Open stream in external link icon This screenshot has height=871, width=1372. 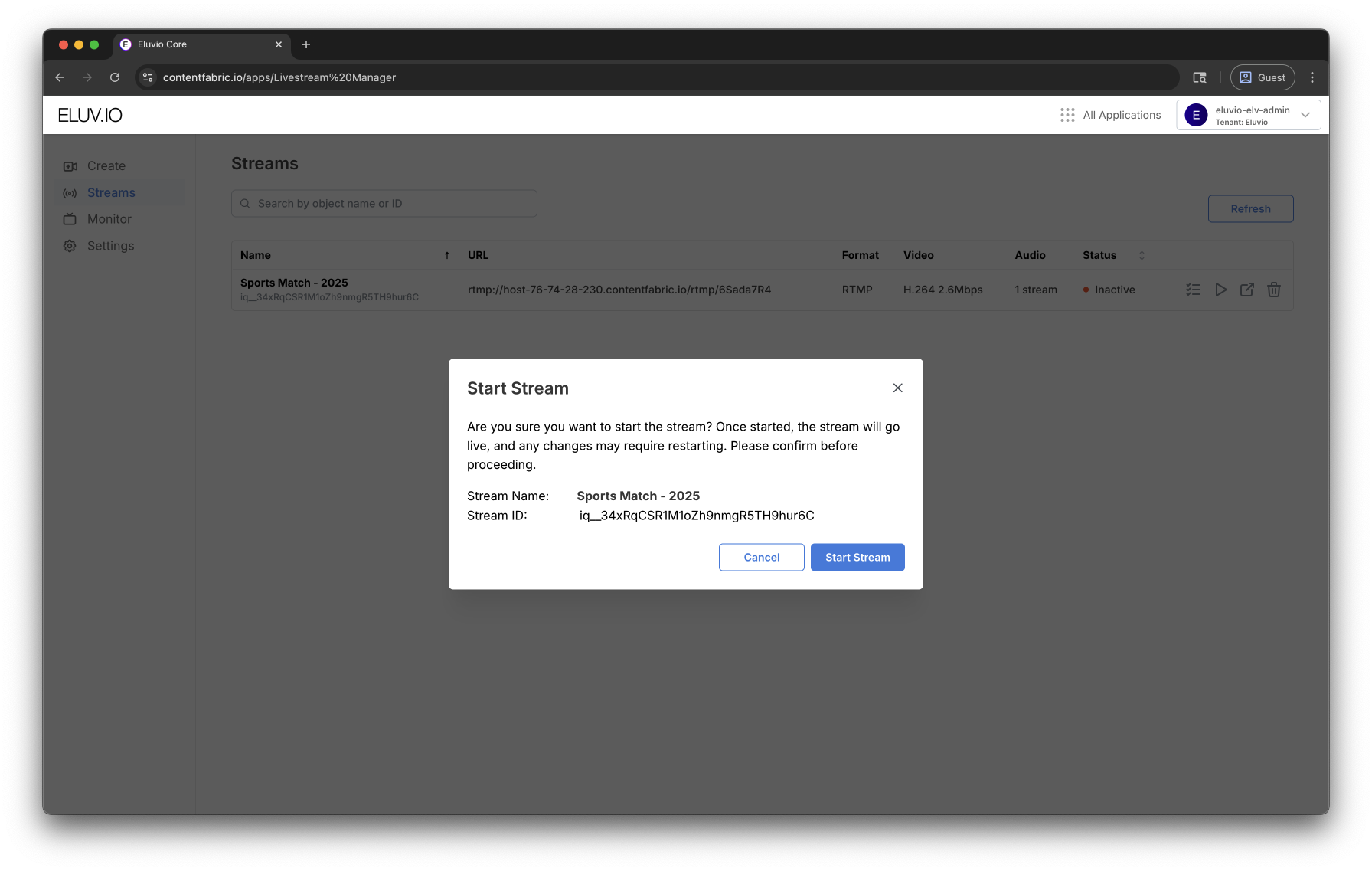[1246, 290]
